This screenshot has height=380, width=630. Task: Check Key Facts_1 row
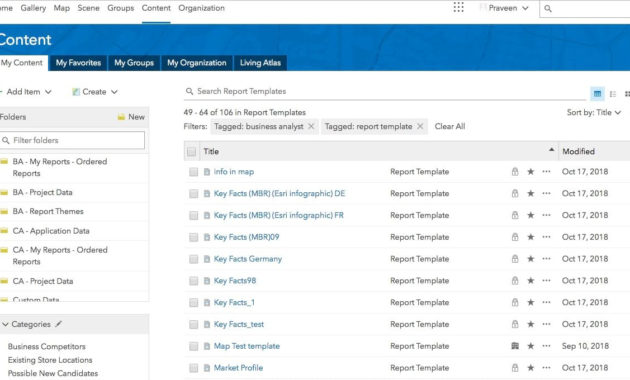194,302
